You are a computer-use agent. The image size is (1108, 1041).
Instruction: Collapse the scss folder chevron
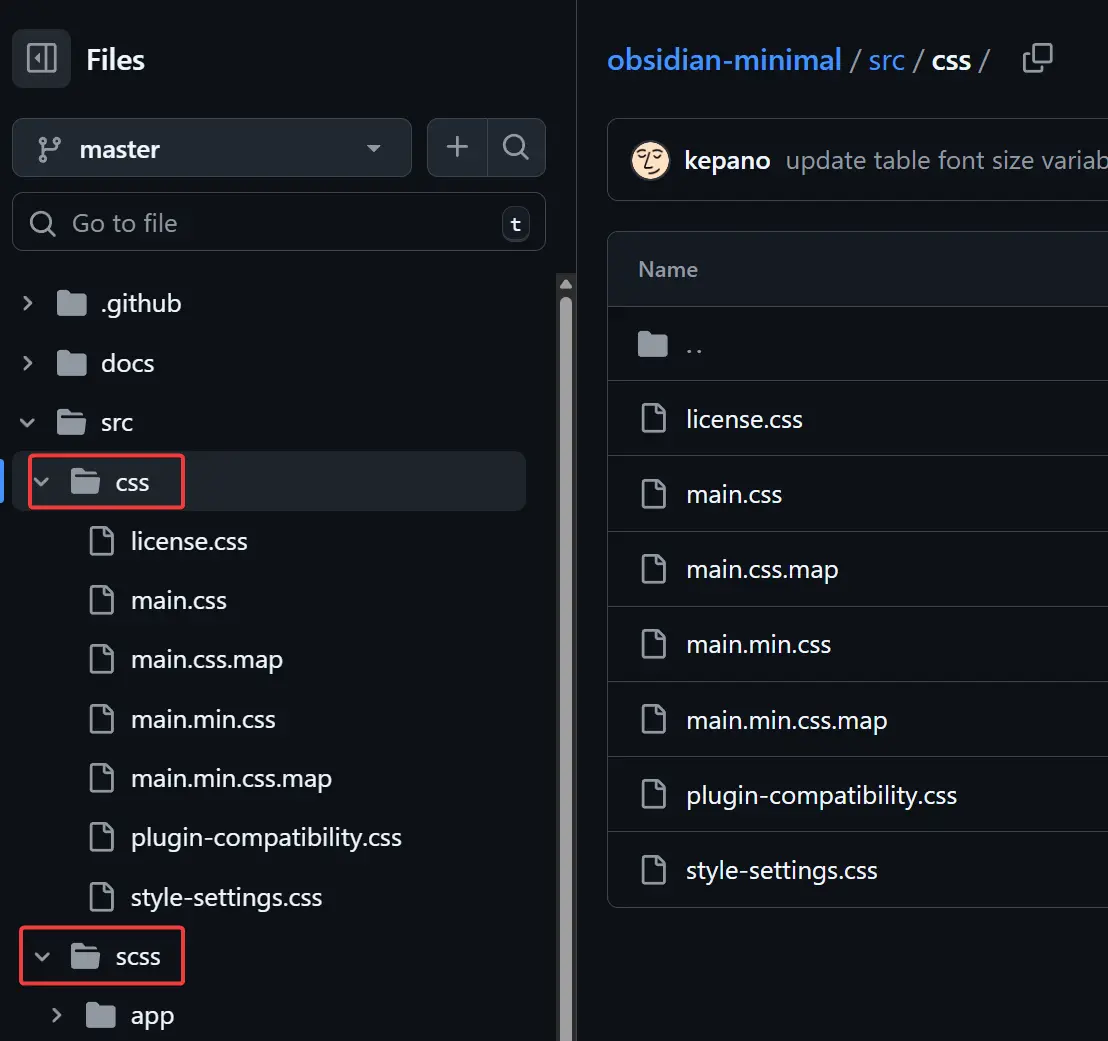tap(42, 956)
